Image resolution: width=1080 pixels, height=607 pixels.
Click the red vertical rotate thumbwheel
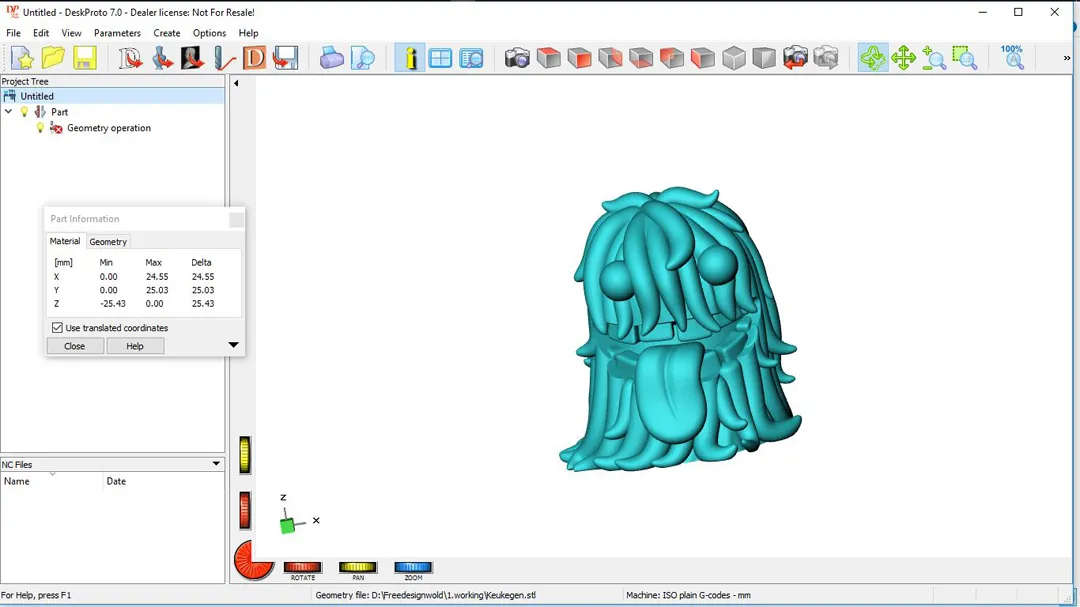tap(245, 511)
